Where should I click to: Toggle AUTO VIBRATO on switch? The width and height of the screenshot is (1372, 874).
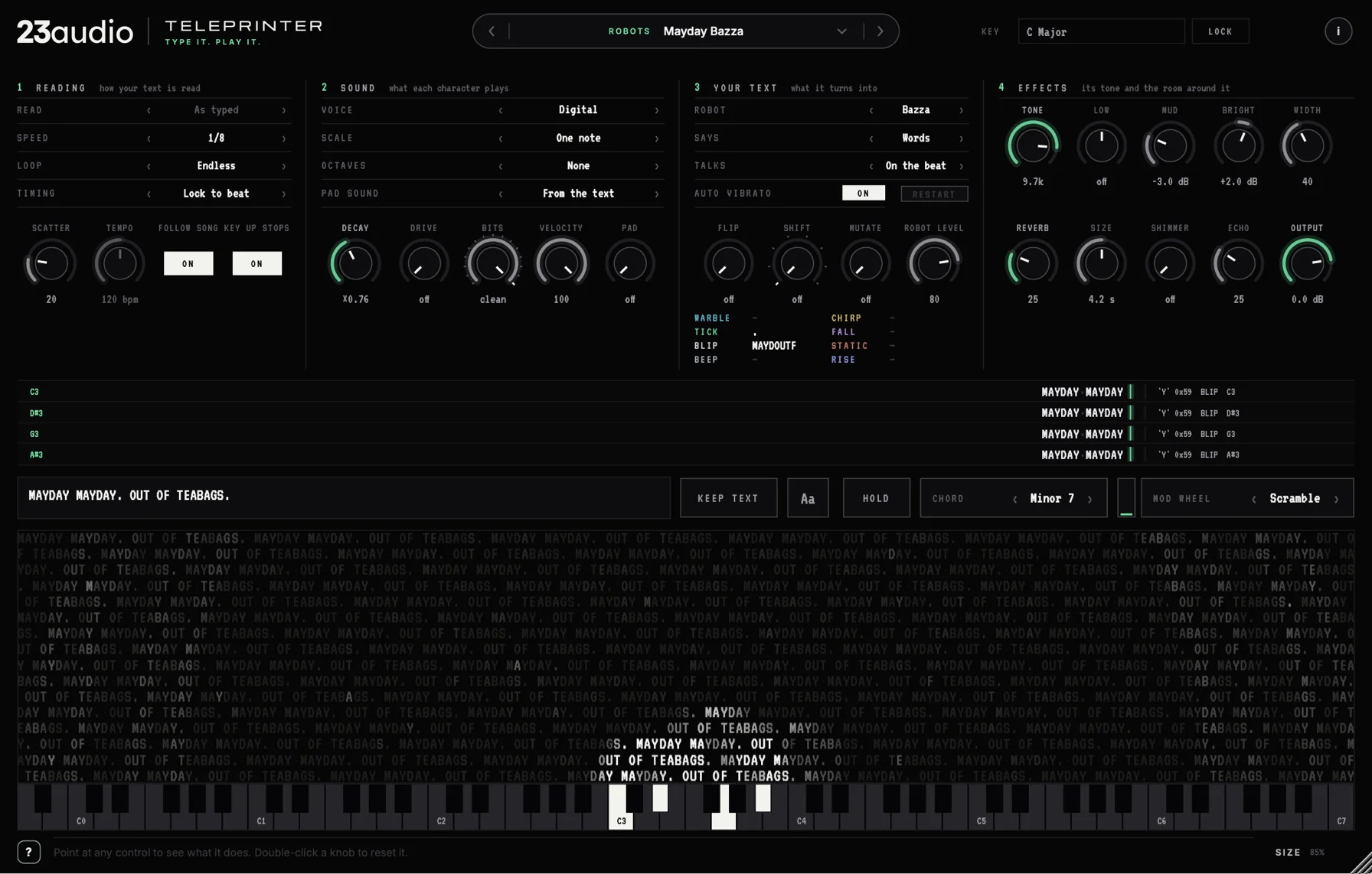tap(864, 194)
